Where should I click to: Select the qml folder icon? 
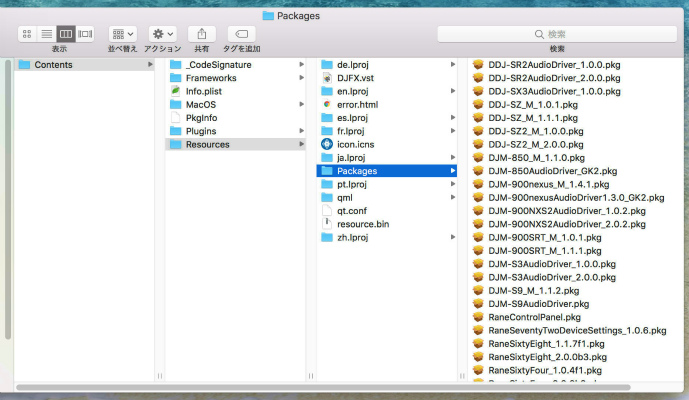tap(327, 197)
